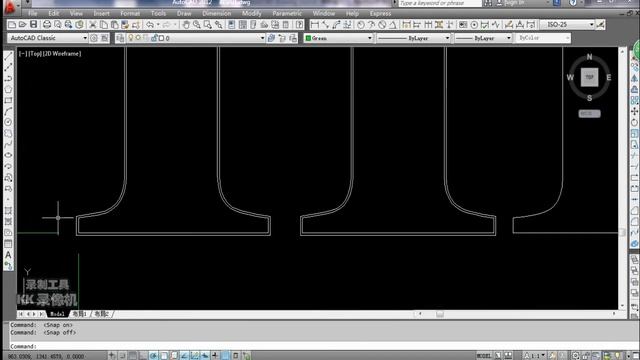
Task: Toggle Object Snap Tracking in status bar
Action: (x=184, y=356)
